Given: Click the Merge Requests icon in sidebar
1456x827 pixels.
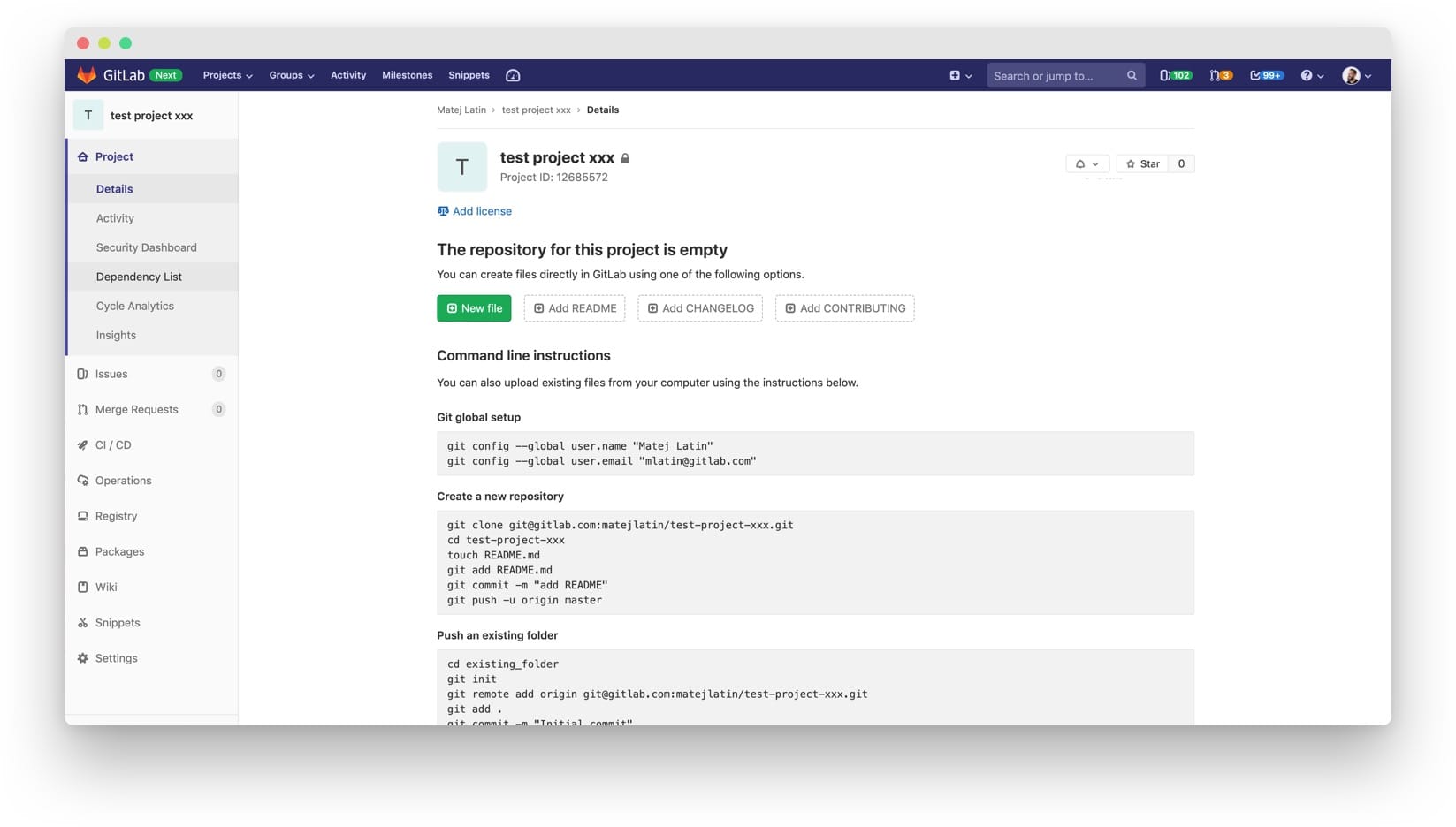Looking at the screenshot, I should [x=82, y=409].
